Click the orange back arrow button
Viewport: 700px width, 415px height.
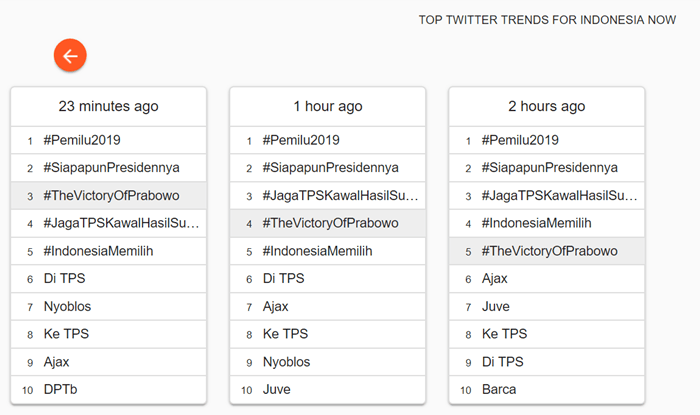click(70, 56)
